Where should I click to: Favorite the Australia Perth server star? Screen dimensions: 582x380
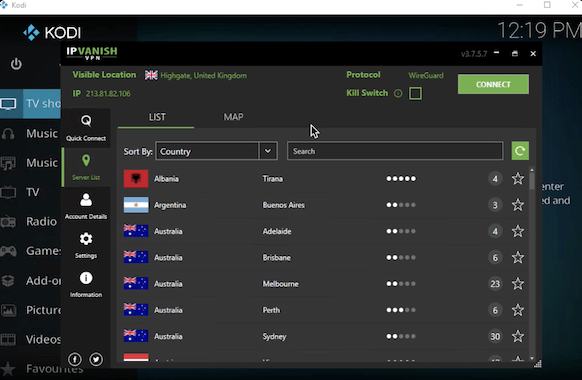518,310
